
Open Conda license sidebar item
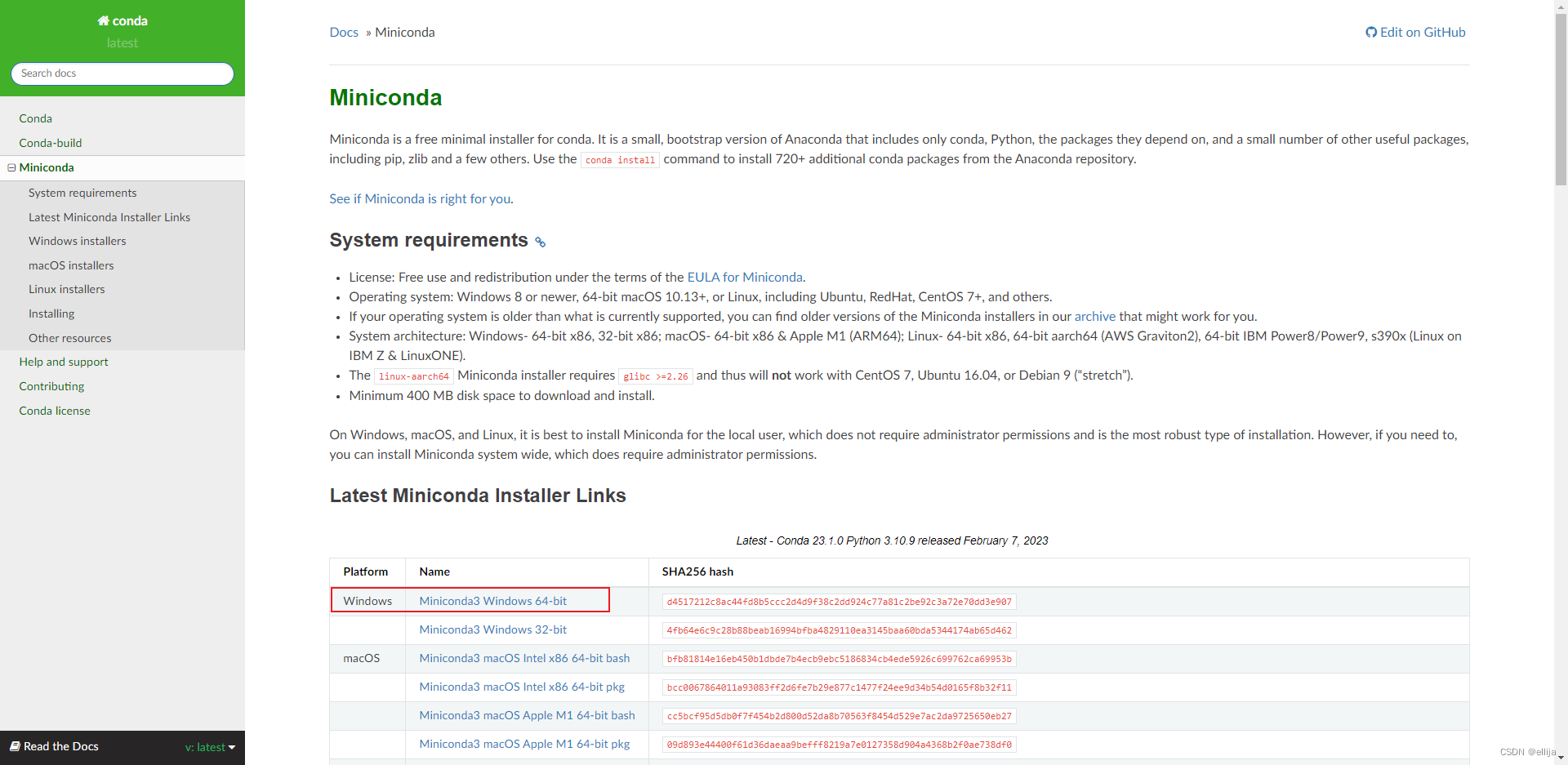[x=55, y=411]
